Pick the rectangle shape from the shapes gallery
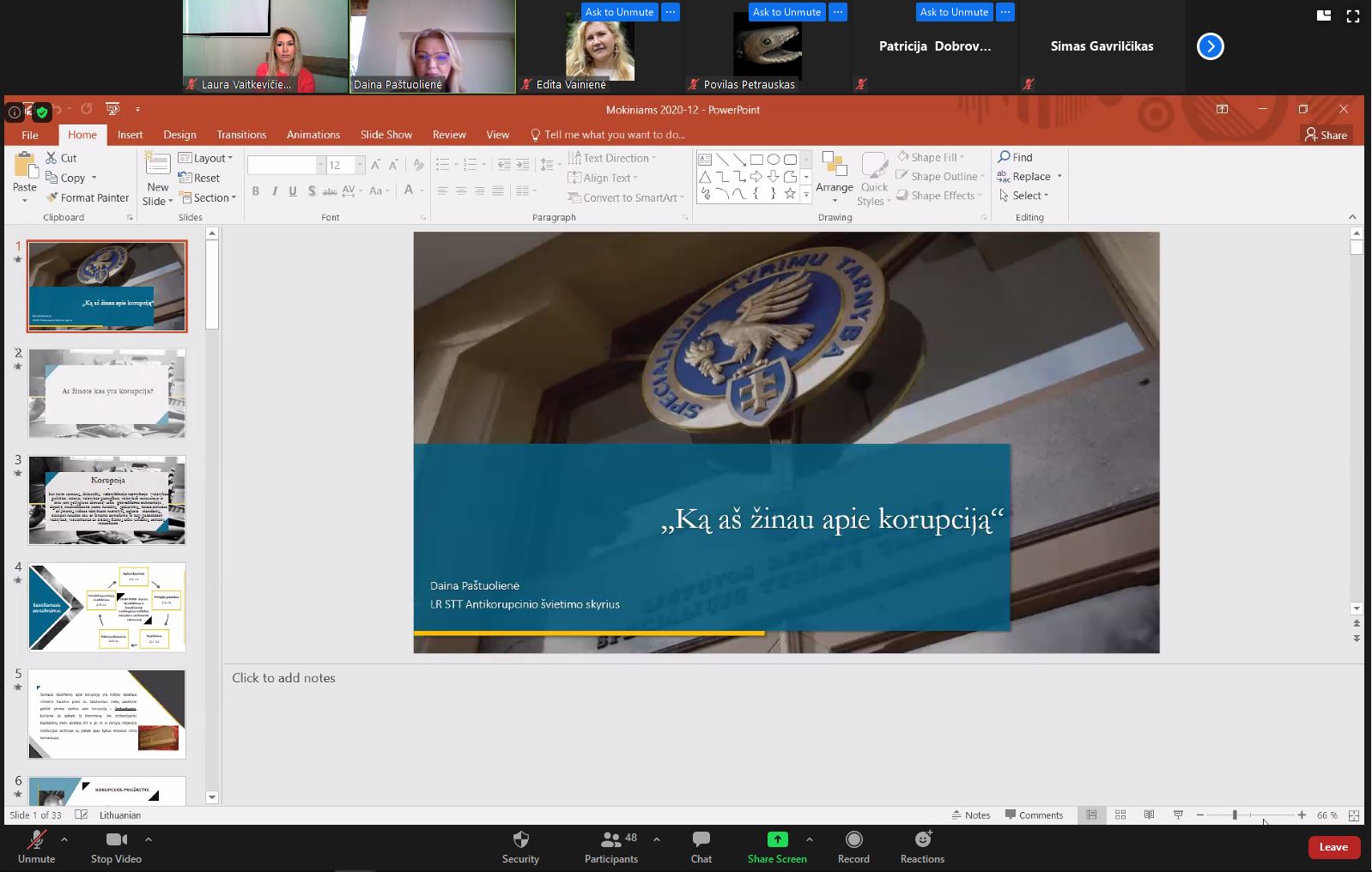Screen dimensions: 1372x872 pos(756,160)
